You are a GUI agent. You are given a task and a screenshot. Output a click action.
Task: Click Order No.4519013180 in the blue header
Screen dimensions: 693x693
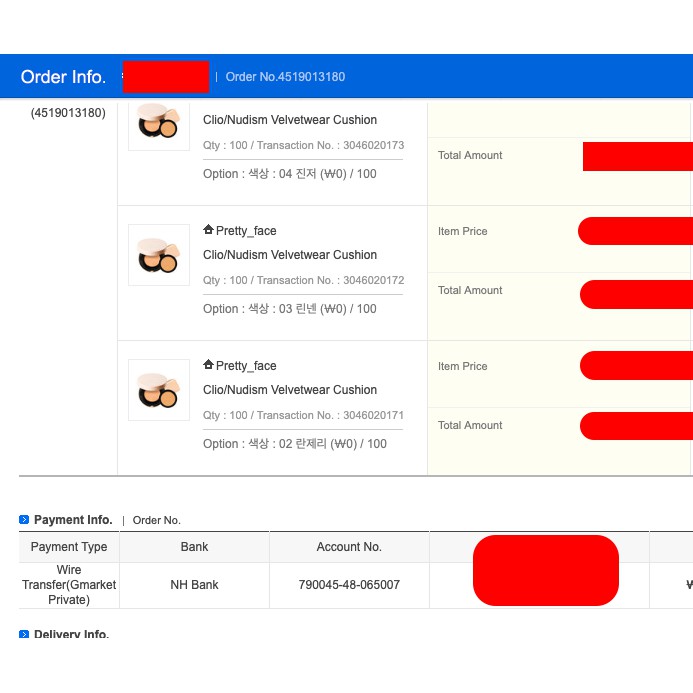click(x=285, y=77)
